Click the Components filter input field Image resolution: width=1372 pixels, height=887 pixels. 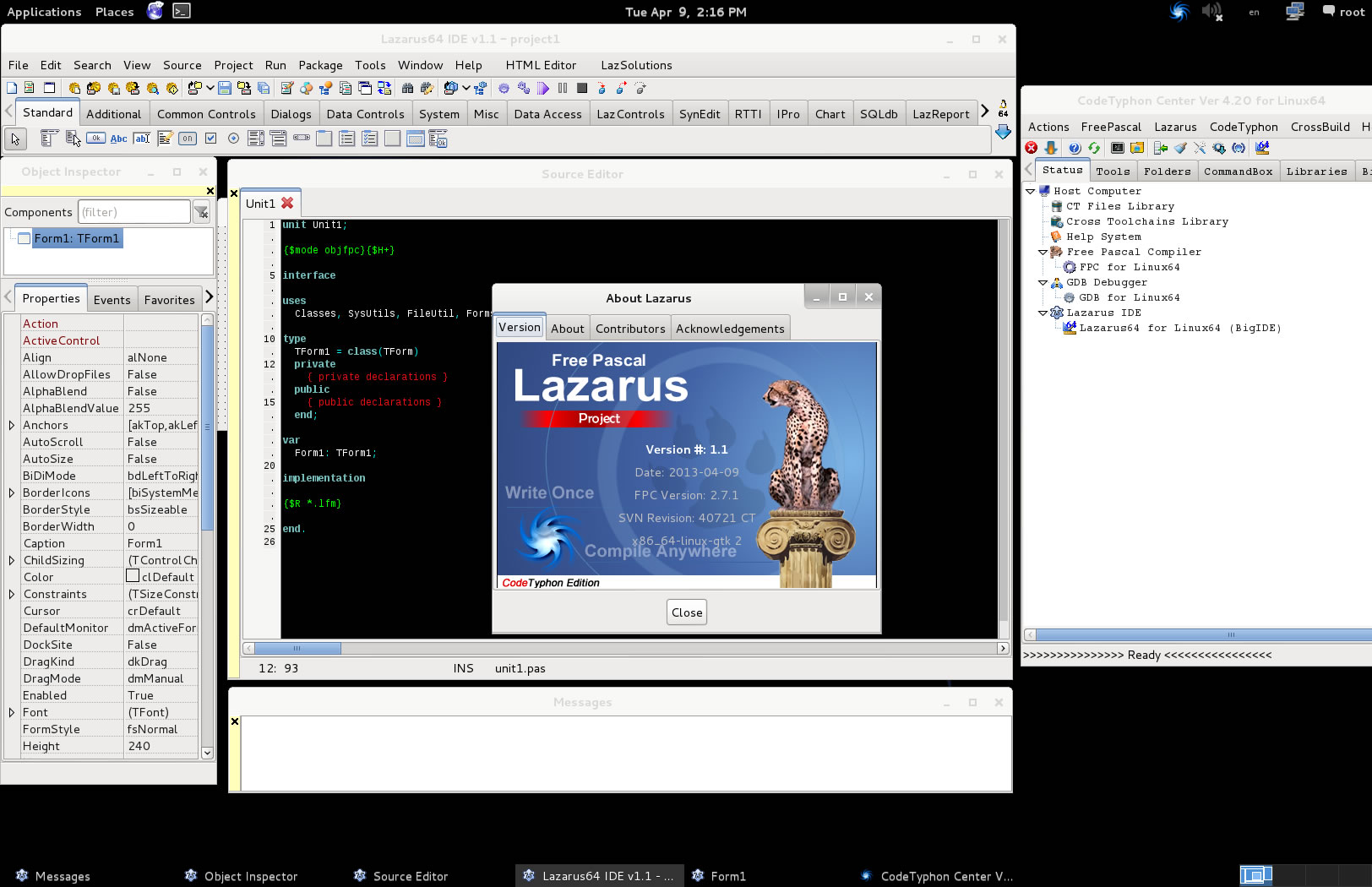134,211
